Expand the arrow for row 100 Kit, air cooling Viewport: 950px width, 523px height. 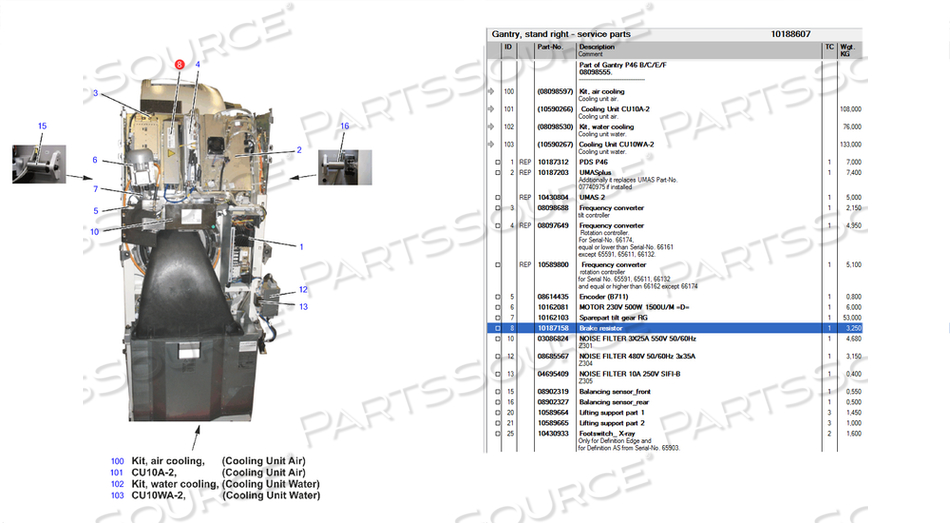[x=491, y=92]
